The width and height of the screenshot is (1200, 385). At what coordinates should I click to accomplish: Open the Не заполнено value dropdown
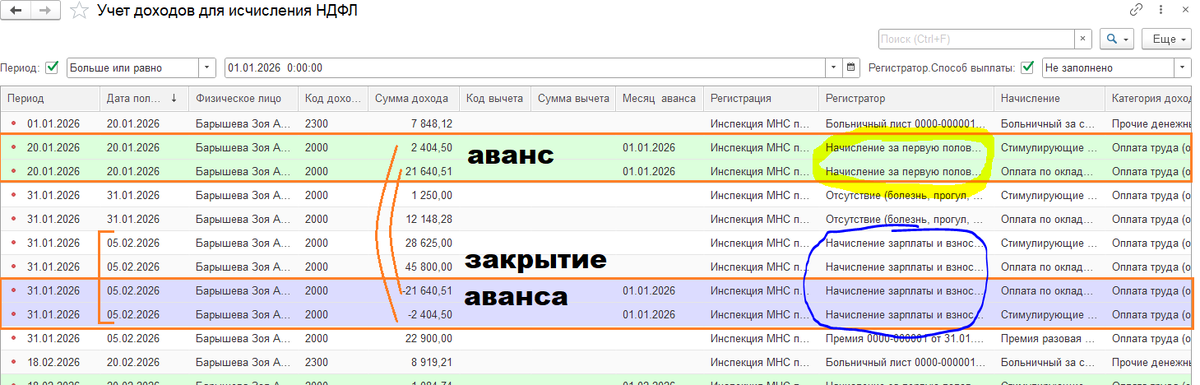point(1182,68)
